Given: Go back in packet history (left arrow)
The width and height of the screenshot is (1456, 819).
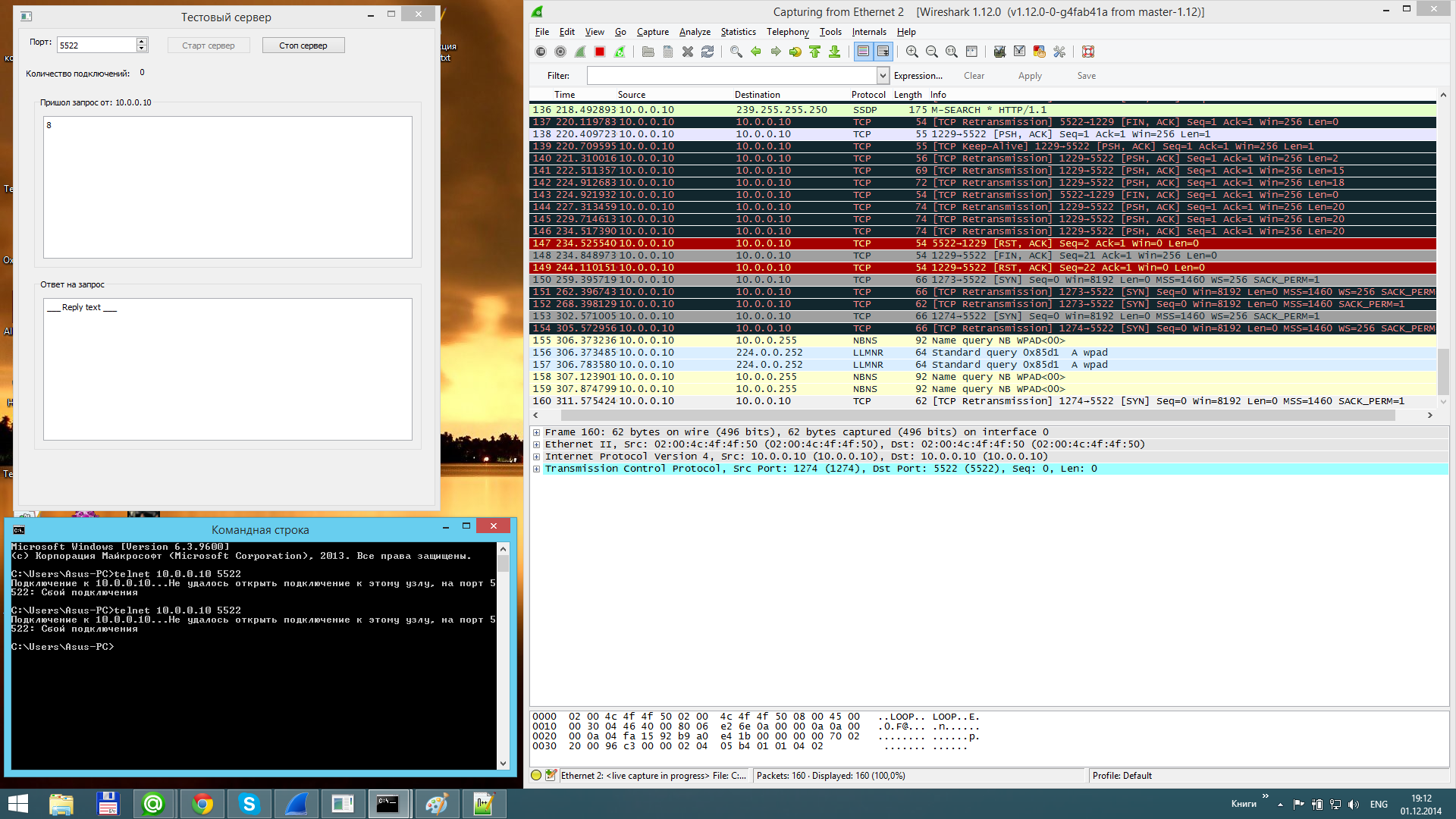Looking at the screenshot, I should pyautogui.click(x=756, y=52).
